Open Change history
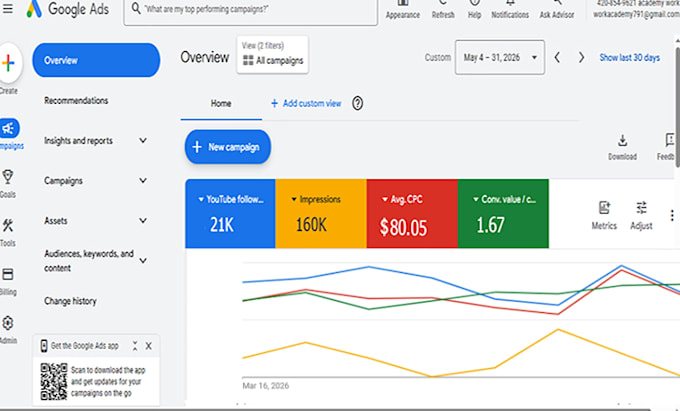Image resolution: width=680 pixels, height=411 pixels. 70,301
